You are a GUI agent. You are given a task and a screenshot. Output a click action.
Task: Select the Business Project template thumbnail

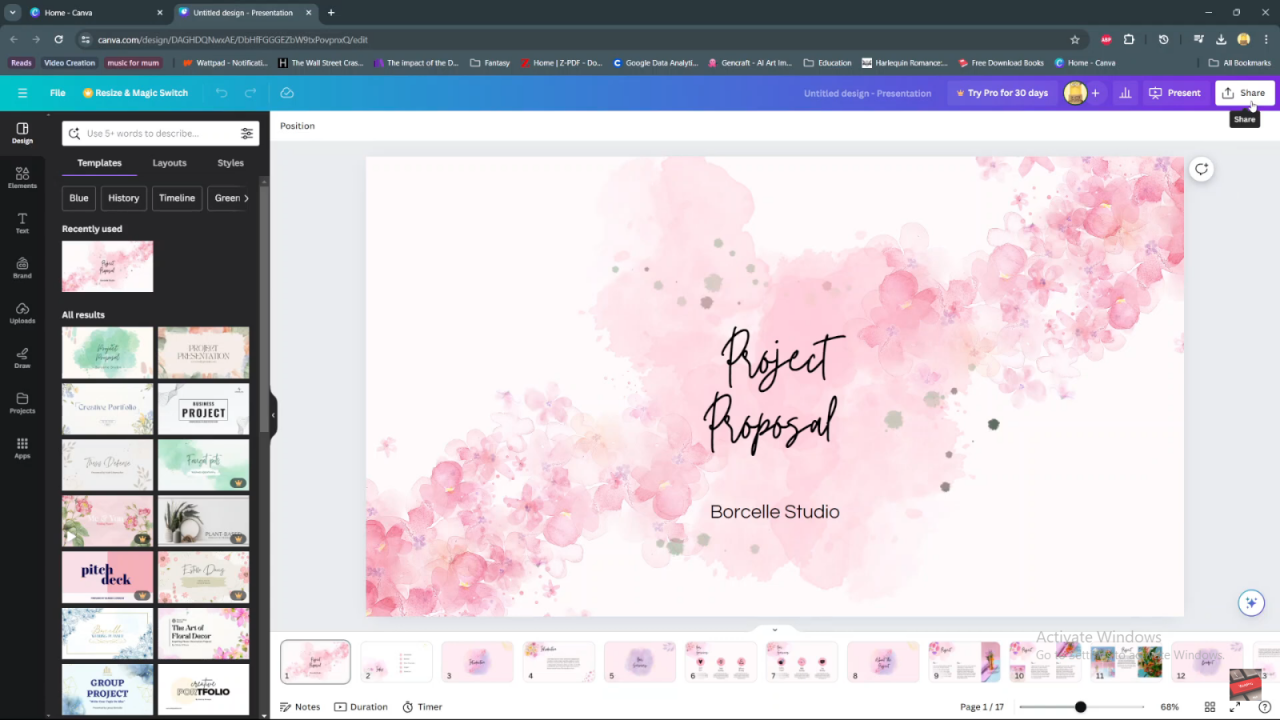pyautogui.click(x=203, y=409)
